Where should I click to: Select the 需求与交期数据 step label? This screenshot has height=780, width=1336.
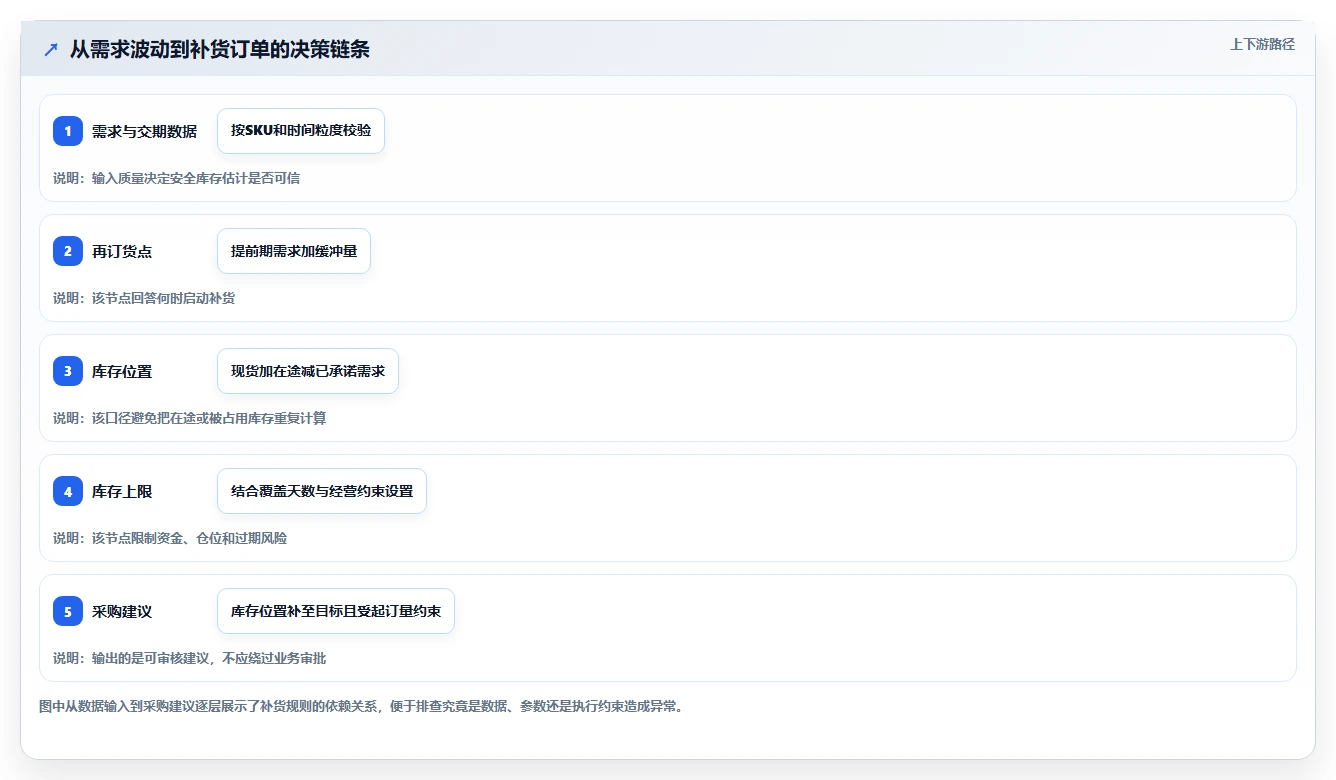(x=144, y=131)
